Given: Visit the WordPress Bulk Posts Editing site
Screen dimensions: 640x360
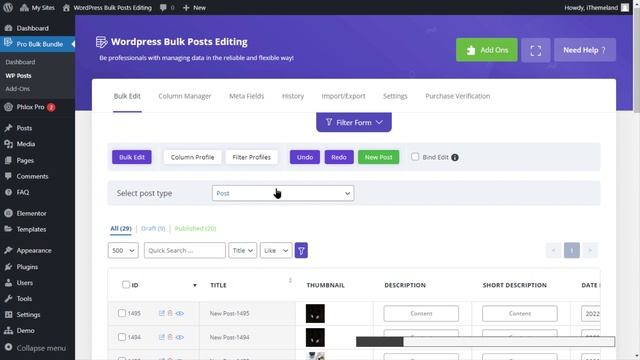Looking at the screenshot, I should (x=107, y=7).
